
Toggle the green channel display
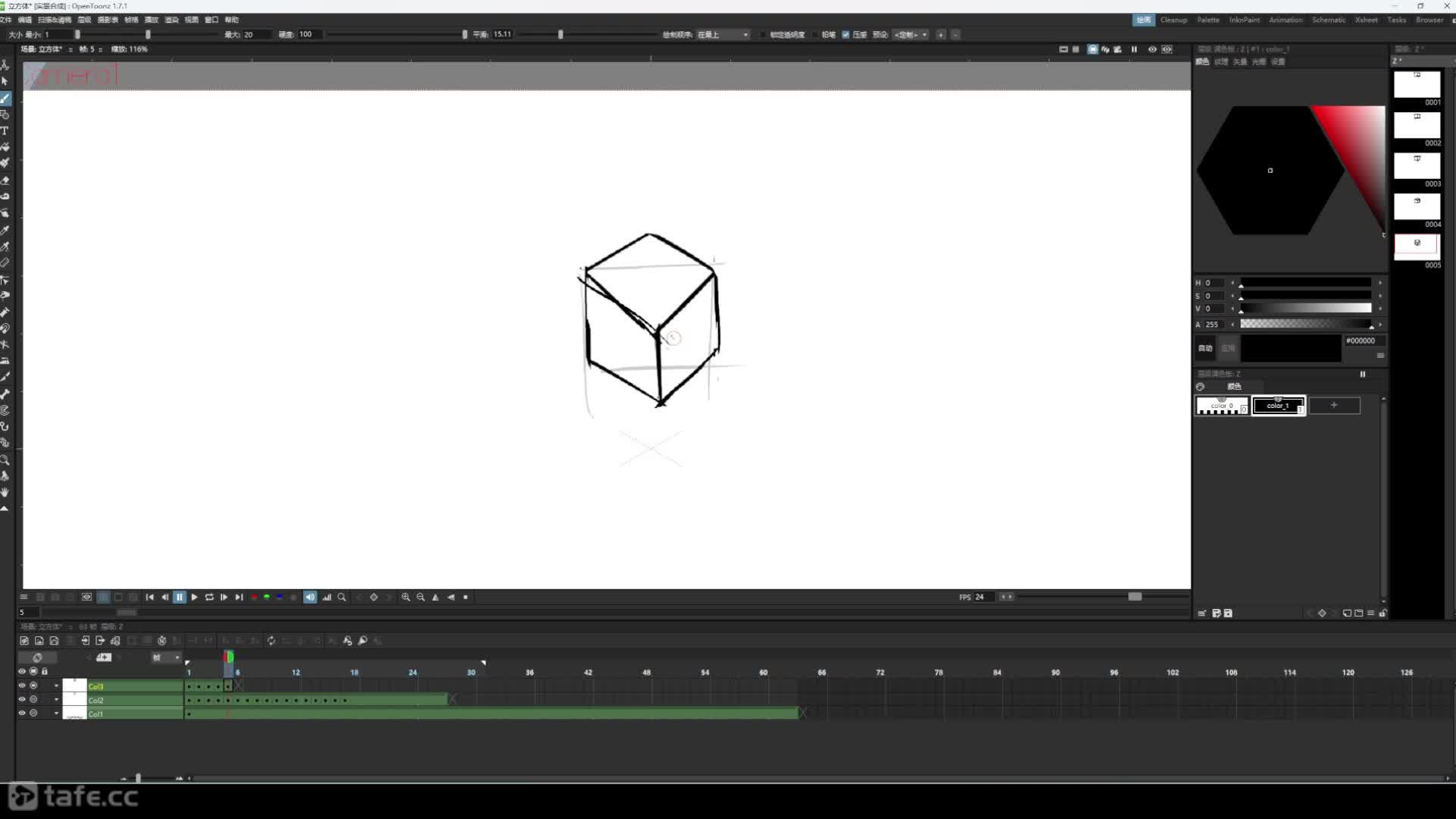coord(267,598)
